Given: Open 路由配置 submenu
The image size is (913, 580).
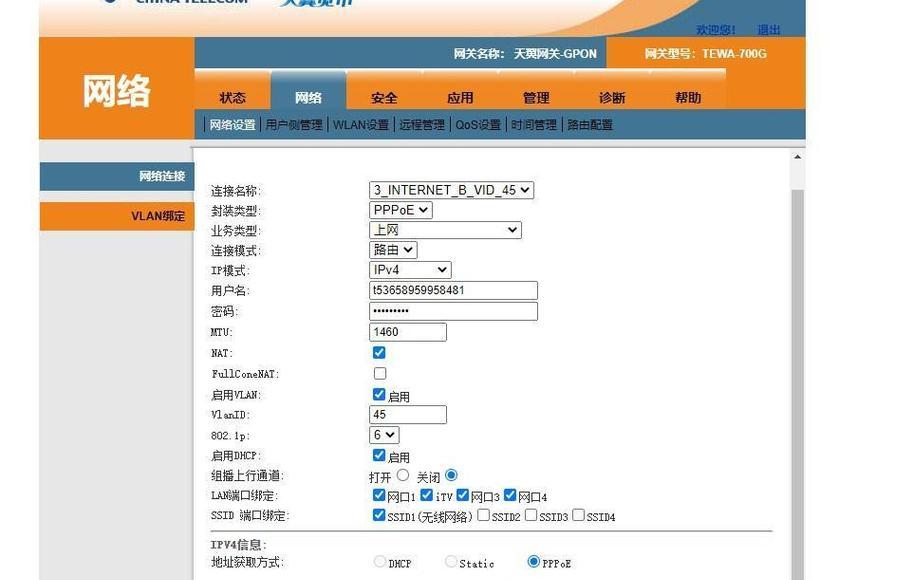Looking at the screenshot, I should 590,125.
